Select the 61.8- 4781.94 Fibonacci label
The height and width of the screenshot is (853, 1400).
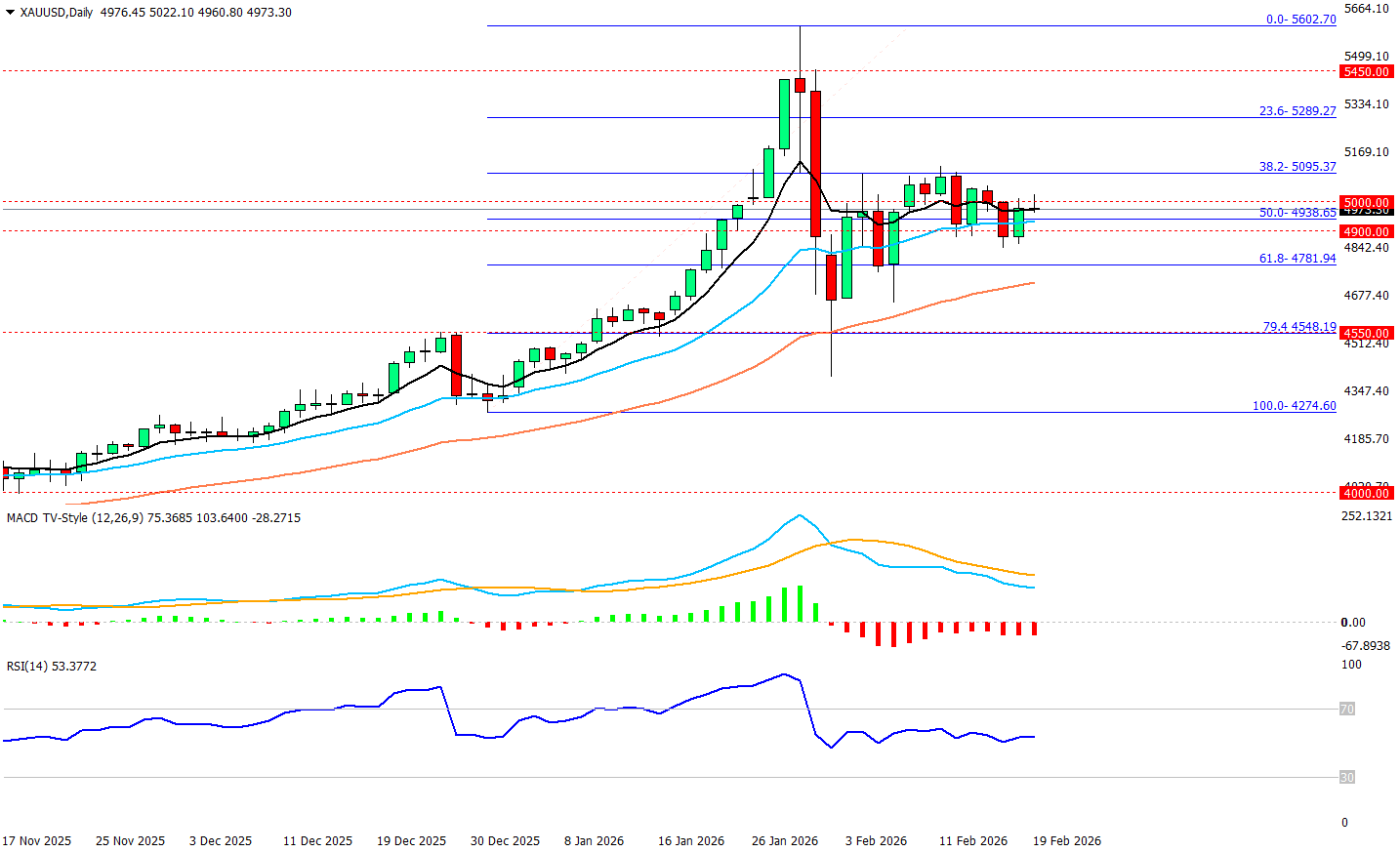click(1297, 259)
